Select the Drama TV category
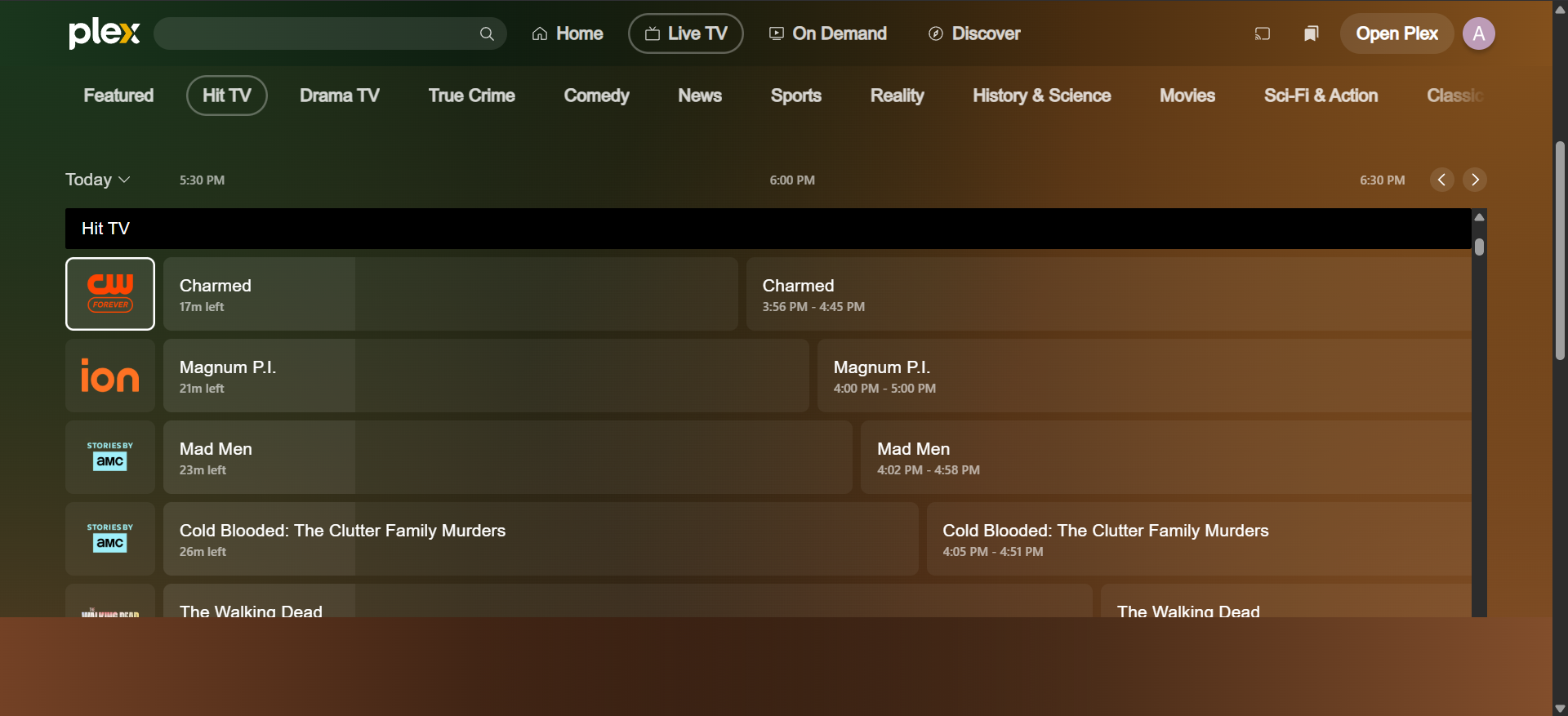 340,96
